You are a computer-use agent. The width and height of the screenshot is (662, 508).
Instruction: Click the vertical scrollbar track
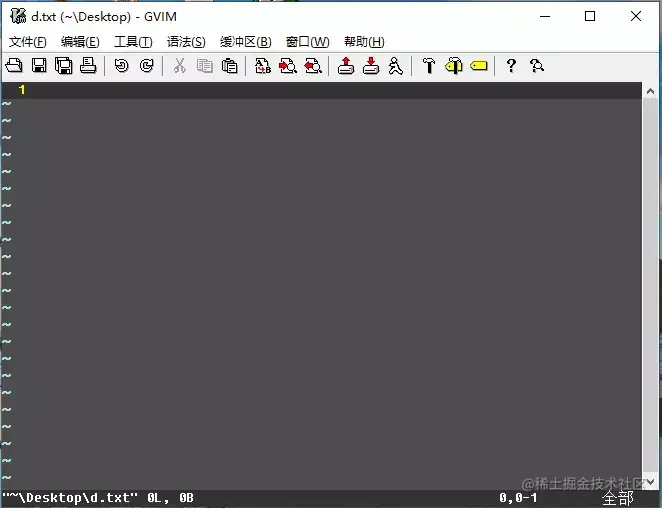coord(650,286)
